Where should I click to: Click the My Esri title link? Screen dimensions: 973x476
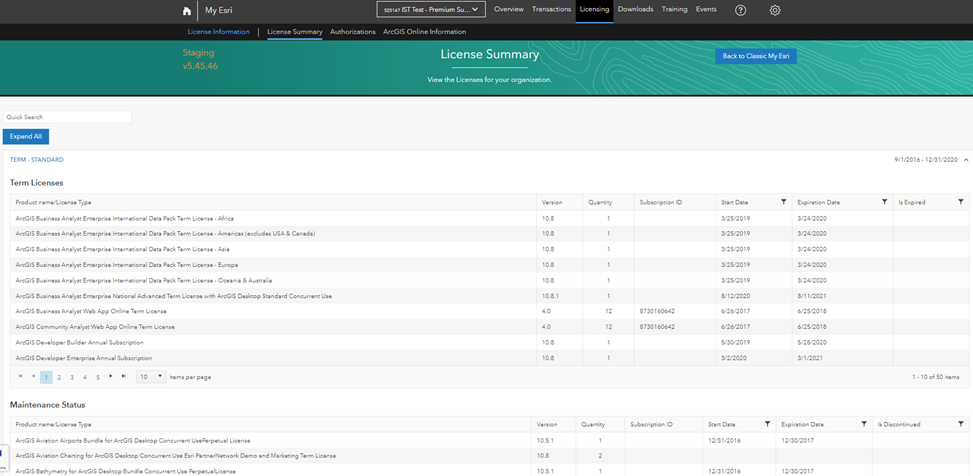click(x=218, y=11)
